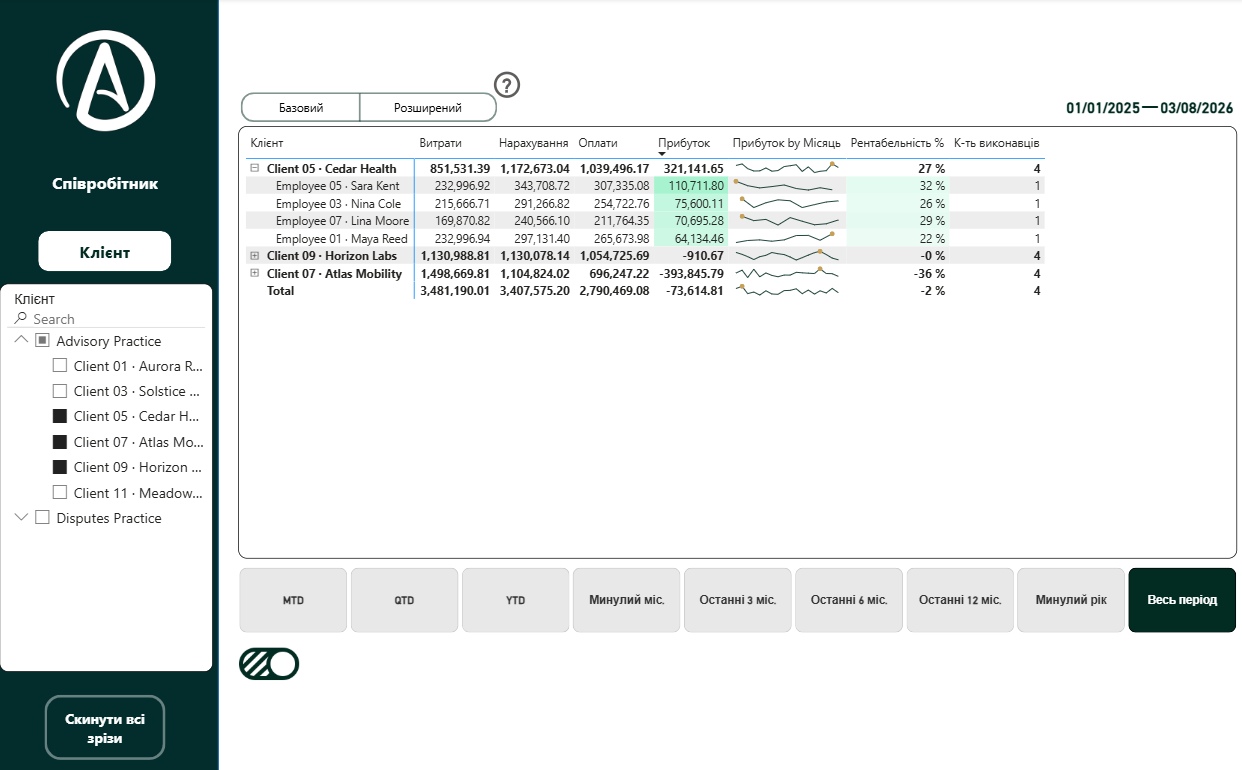Switch to the Базовий view tab
This screenshot has height=770, width=1242.
coord(301,107)
